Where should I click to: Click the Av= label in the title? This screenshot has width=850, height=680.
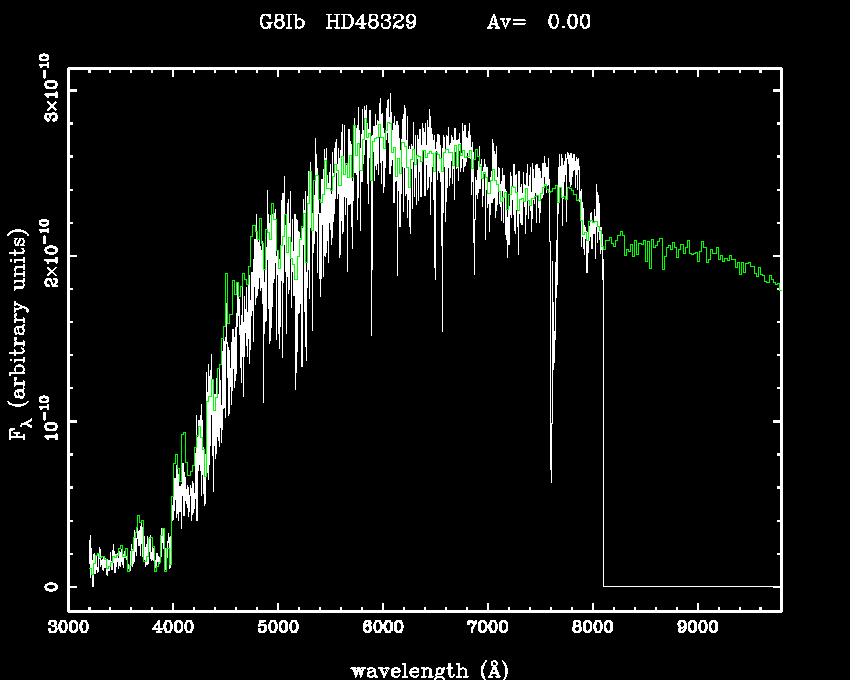tap(506, 22)
